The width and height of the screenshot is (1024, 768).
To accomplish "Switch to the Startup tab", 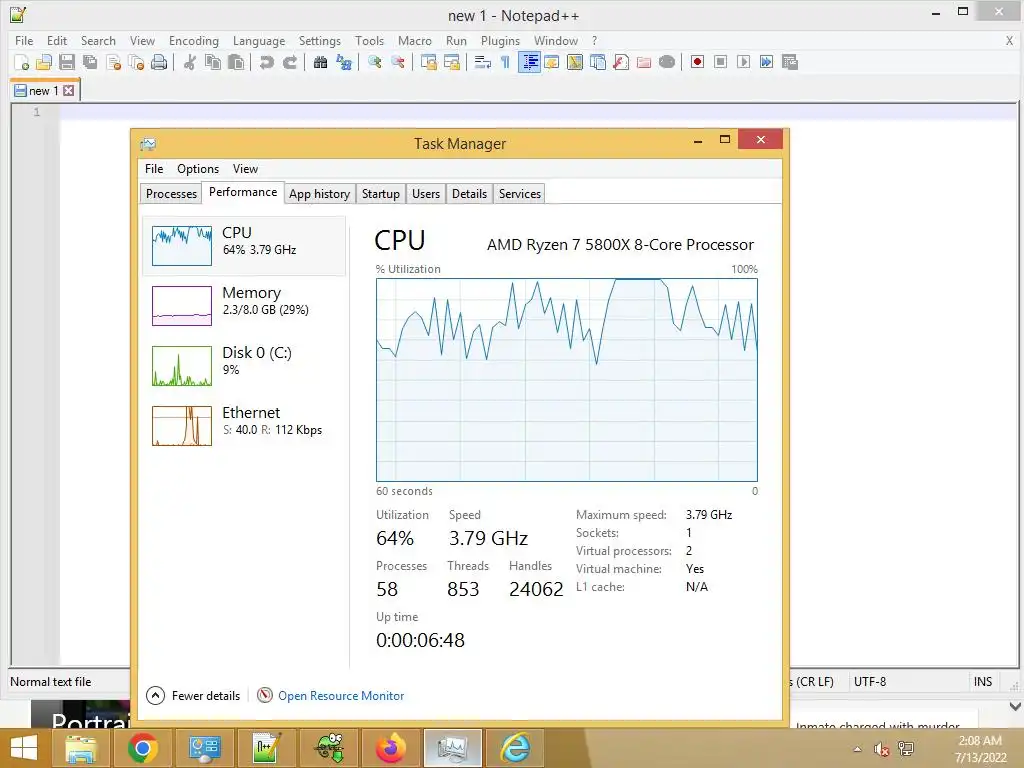I will (x=381, y=194).
